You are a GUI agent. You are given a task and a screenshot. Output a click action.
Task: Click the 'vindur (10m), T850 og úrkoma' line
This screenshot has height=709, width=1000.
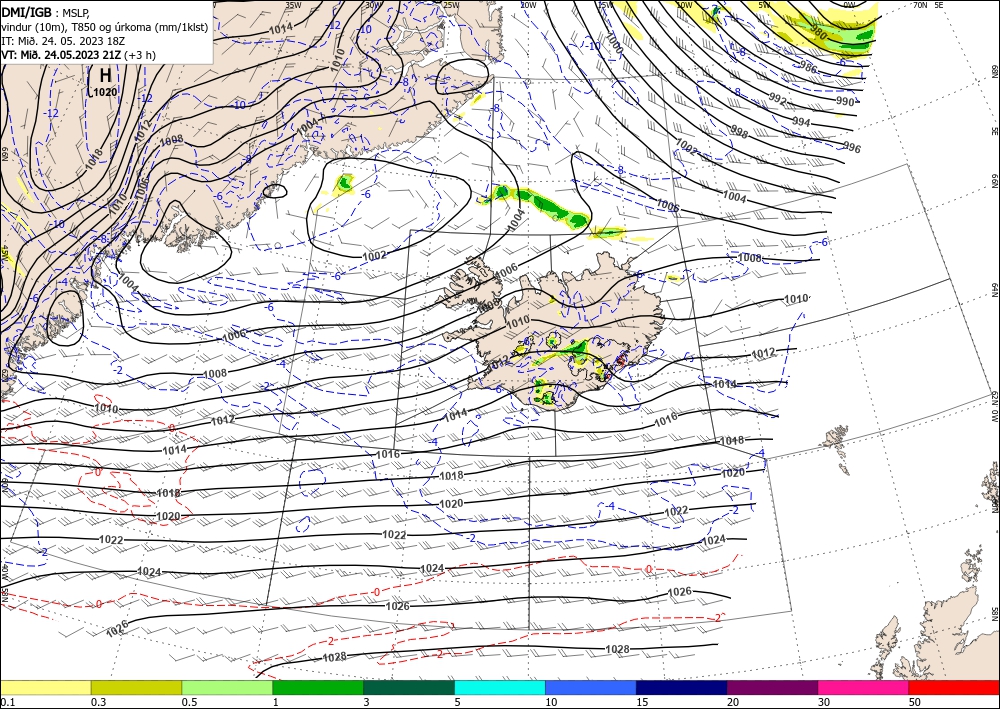pyautogui.click(x=105, y=26)
